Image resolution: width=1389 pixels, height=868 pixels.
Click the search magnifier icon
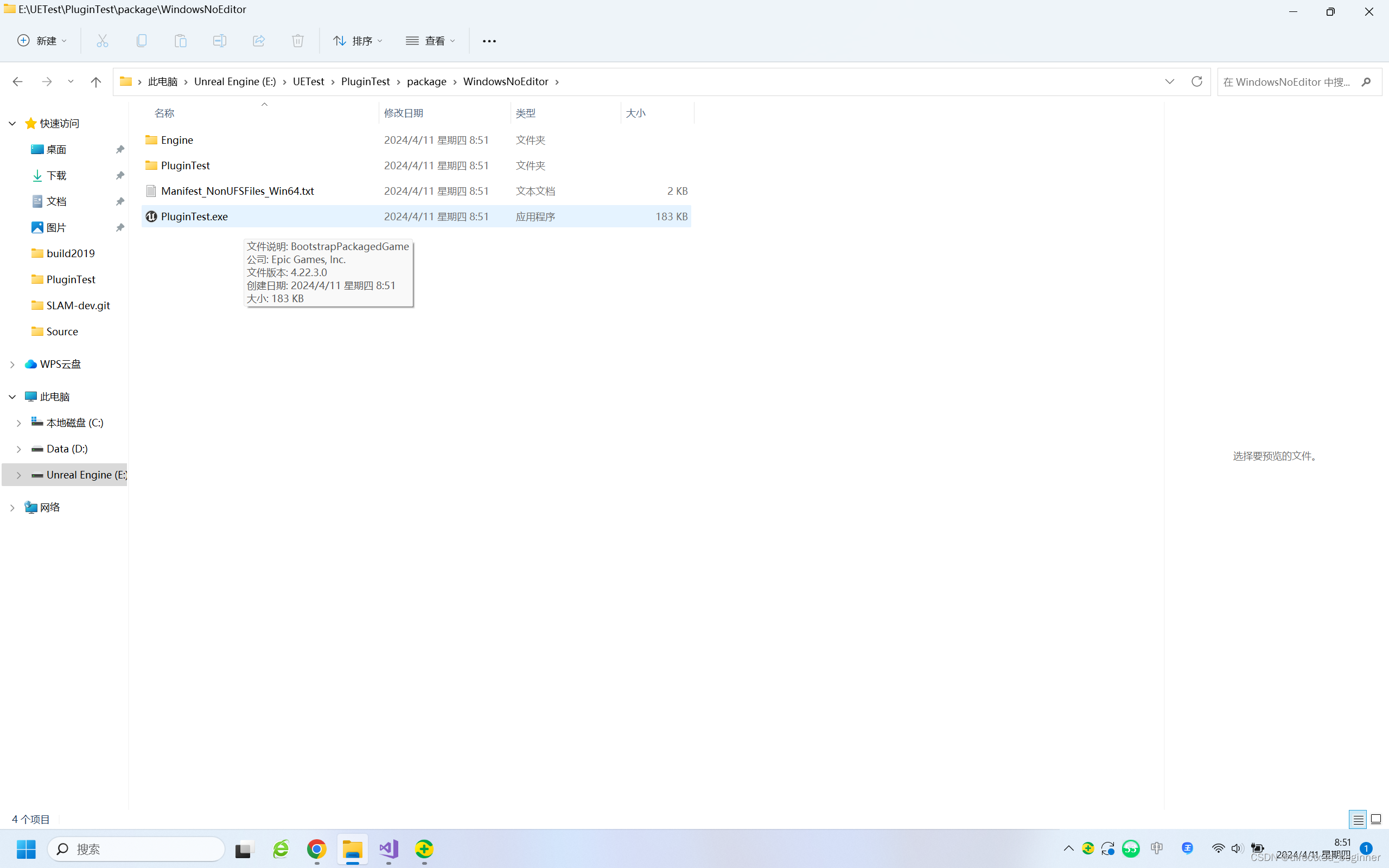click(x=1366, y=81)
